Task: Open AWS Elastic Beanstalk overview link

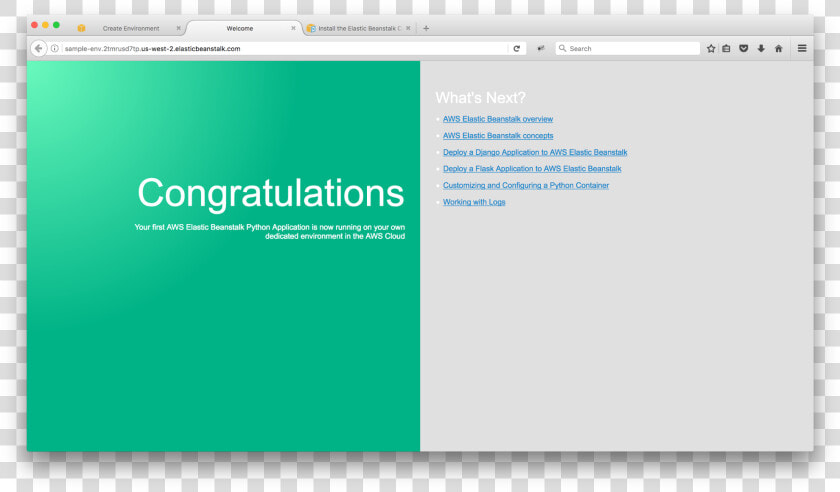Action: (x=498, y=119)
